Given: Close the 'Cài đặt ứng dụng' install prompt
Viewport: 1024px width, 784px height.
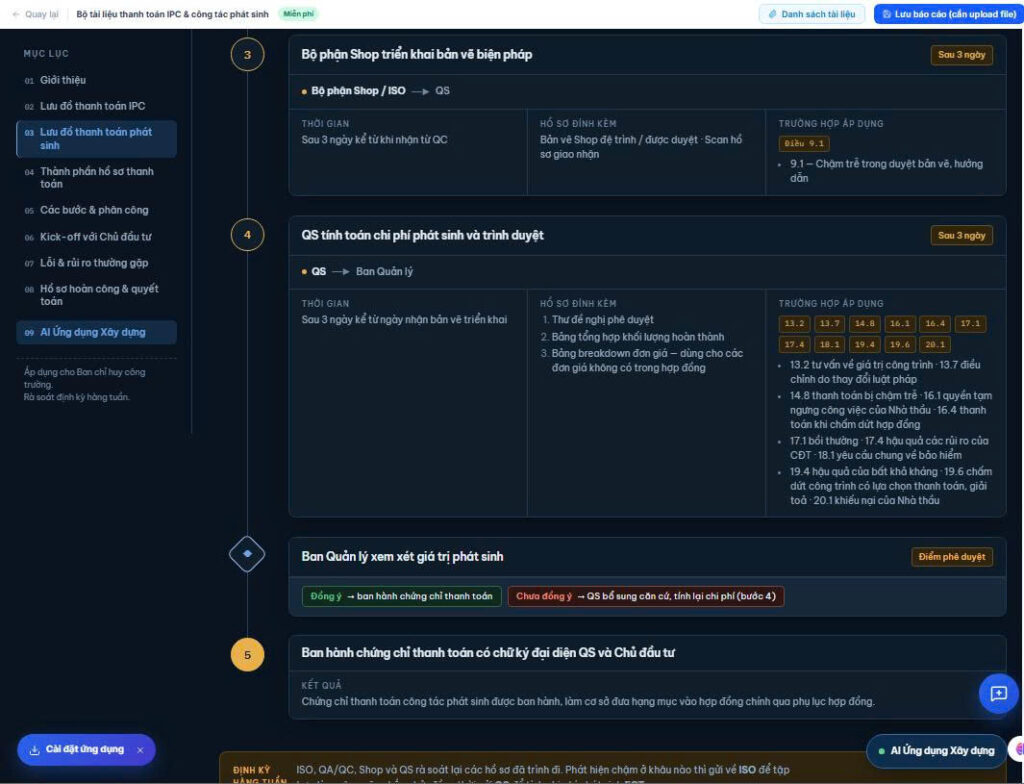Looking at the screenshot, I should coord(140,750).
